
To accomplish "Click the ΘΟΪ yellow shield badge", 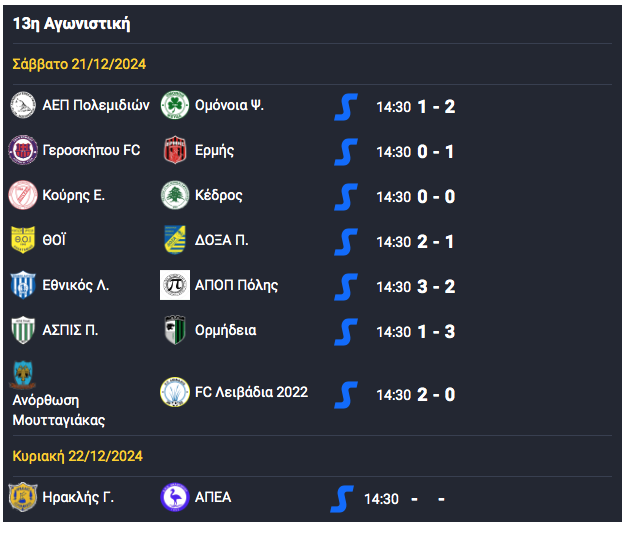I will coord(23,240).
